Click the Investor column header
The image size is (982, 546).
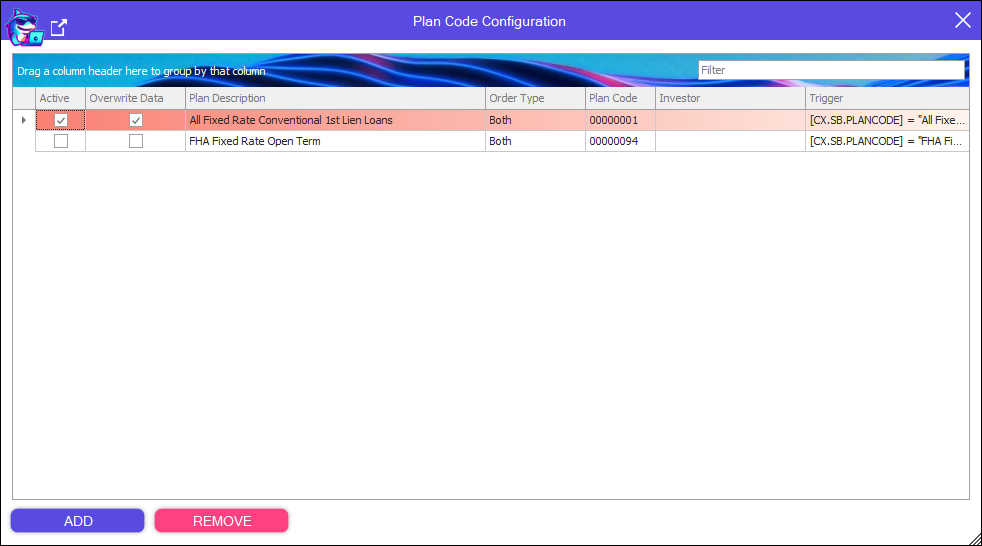[x=729, y=99]
